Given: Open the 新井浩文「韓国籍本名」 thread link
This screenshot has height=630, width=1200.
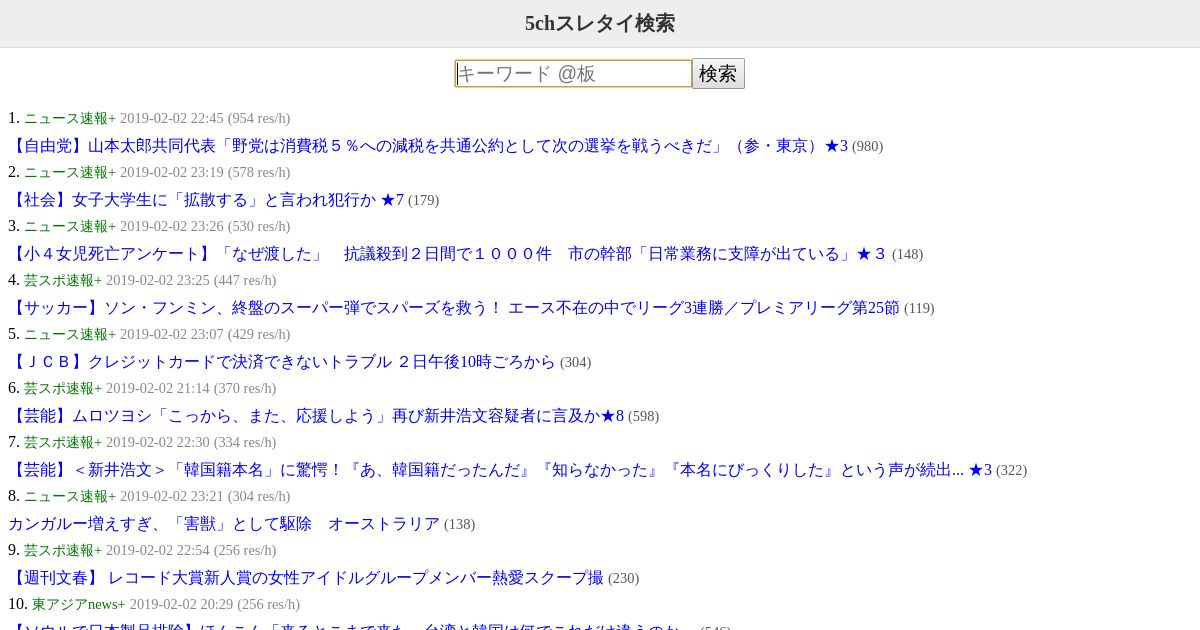Looking at the screenshot, I should click(x=500, y=470).
